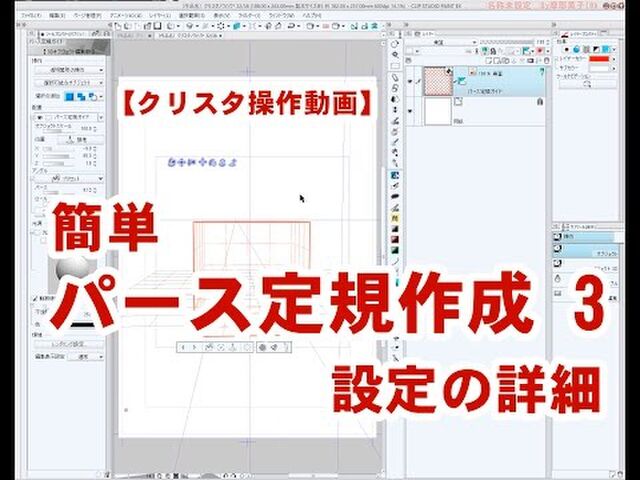Click the border effect black circle icon
This screenshot has height=480, width=640.
click(567, 49)
